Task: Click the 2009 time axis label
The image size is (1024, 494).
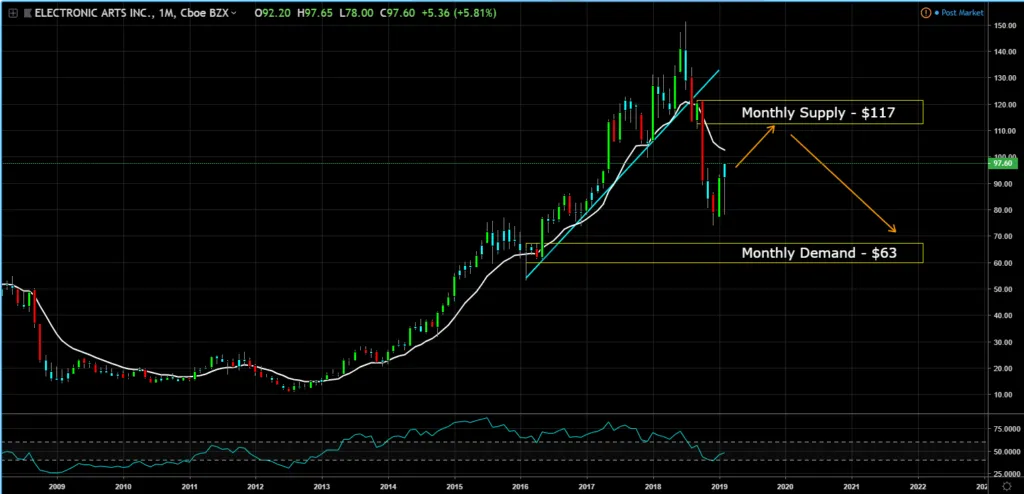Action: click(x=57, y=487)
